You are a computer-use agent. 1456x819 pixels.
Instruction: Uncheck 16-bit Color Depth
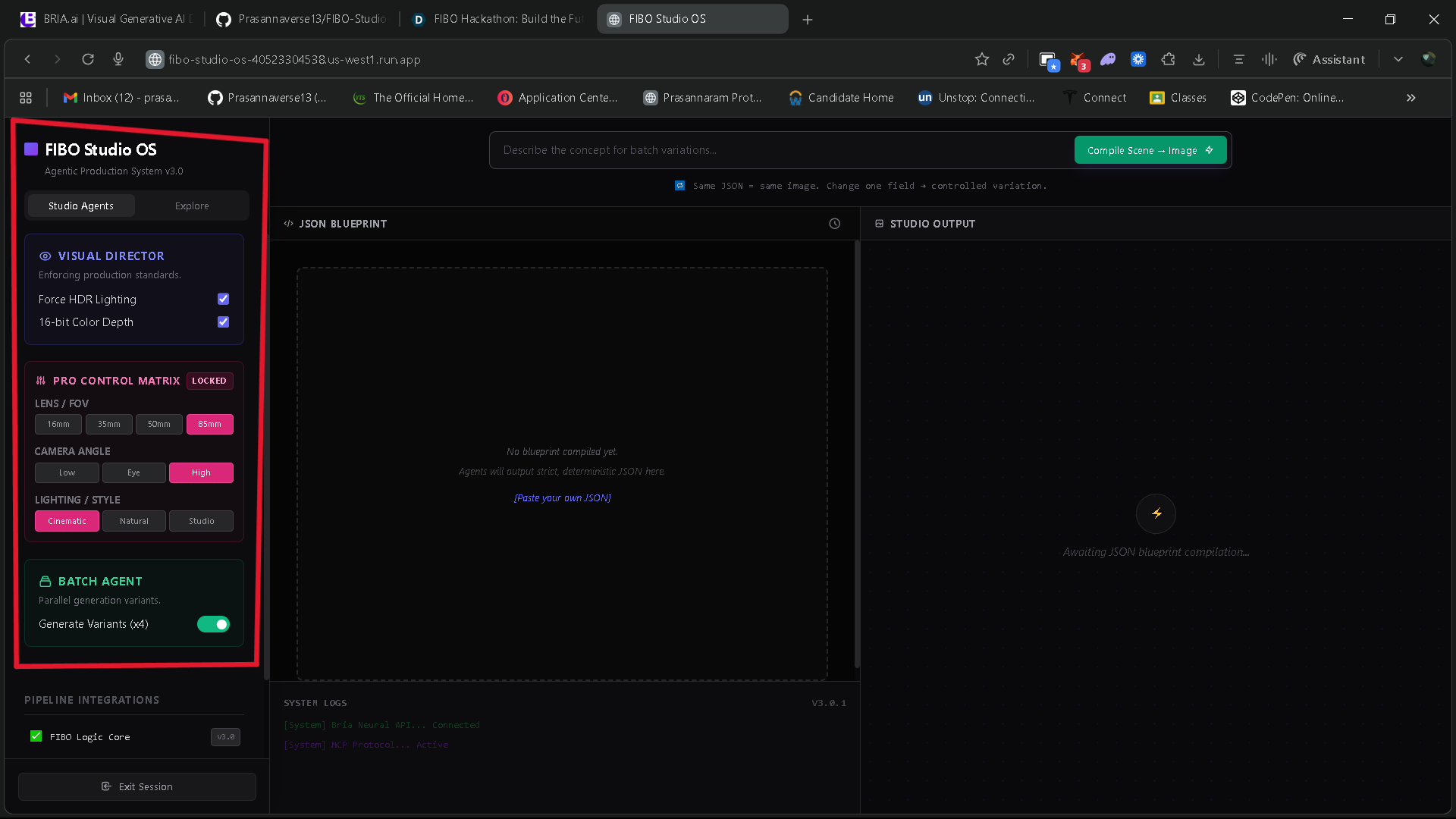tap(223, 322)
